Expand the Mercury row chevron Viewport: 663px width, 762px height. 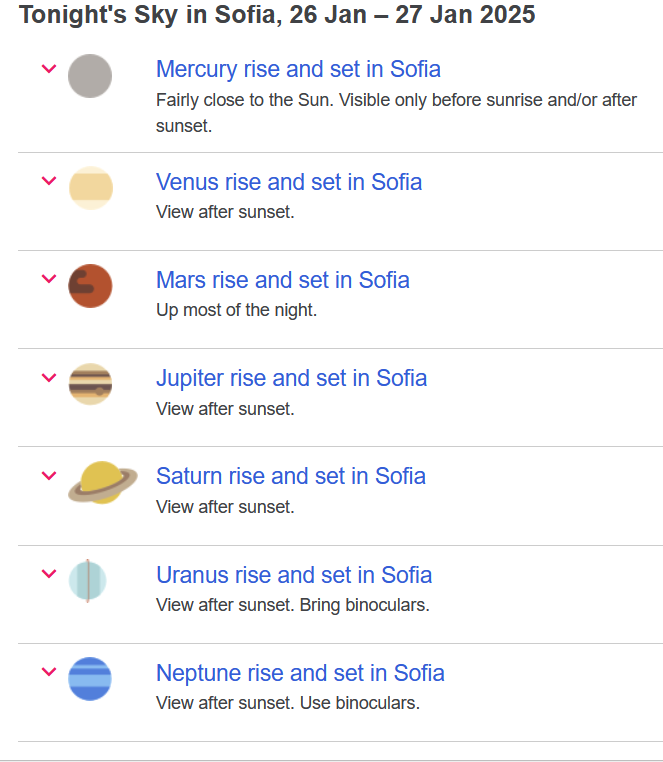click(48, 69)
